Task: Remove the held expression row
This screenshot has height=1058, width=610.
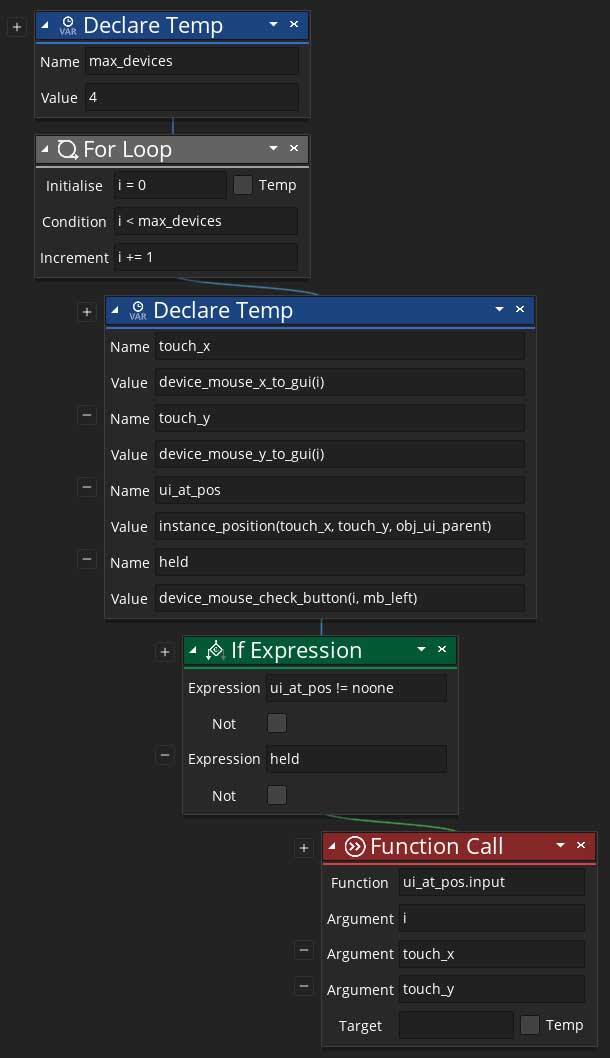Action: 165,757
